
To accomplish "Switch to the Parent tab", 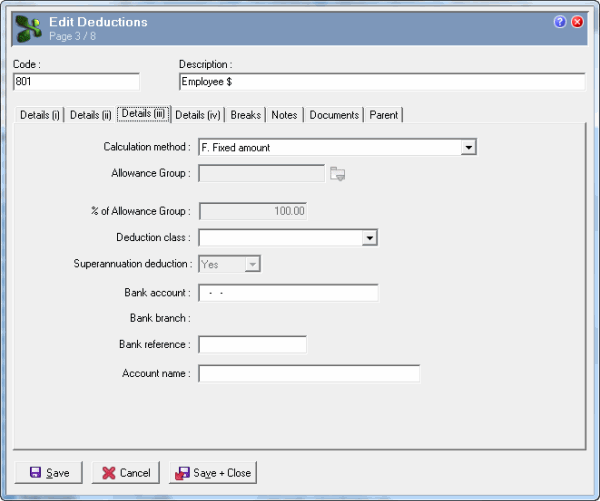I will [383, 115].
